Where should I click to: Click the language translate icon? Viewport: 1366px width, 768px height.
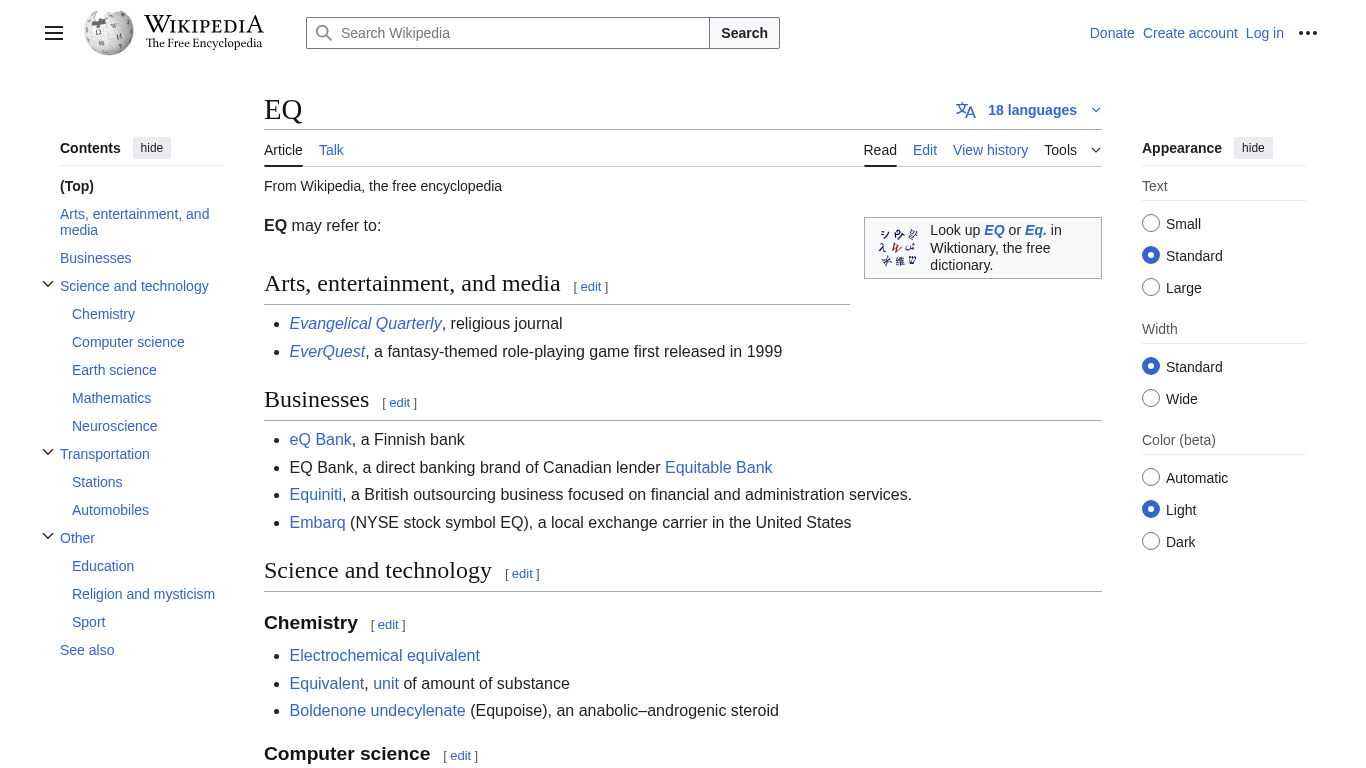tap(965, 110)
